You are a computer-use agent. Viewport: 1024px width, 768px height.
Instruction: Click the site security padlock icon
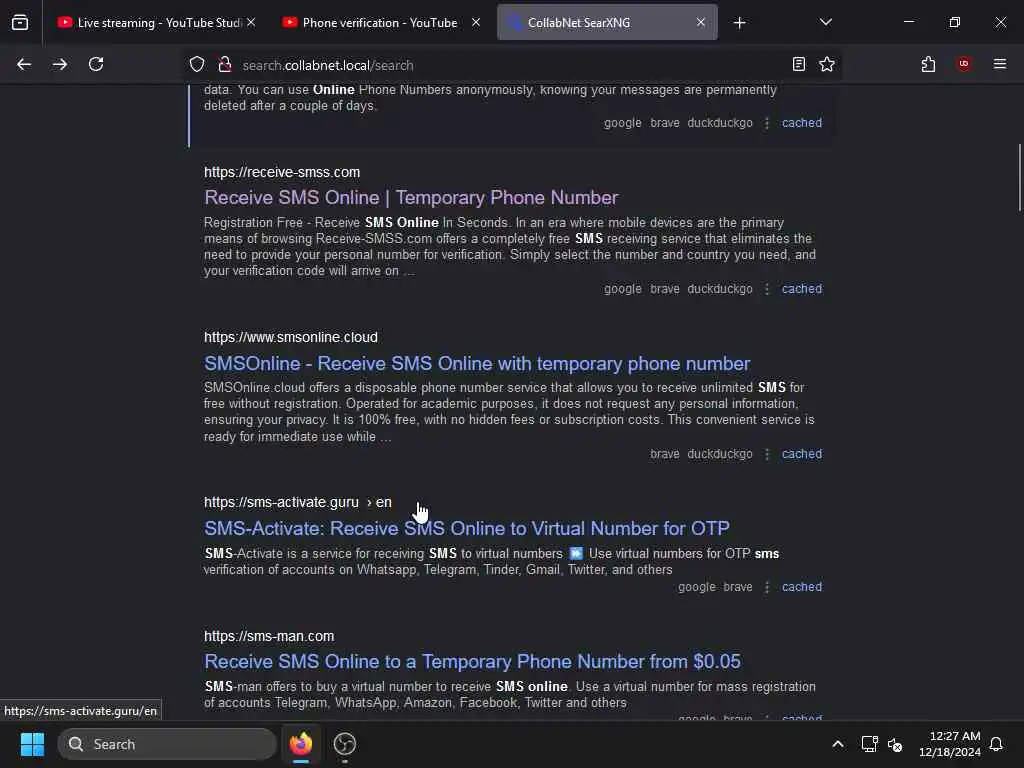click(x=225, y=64)
